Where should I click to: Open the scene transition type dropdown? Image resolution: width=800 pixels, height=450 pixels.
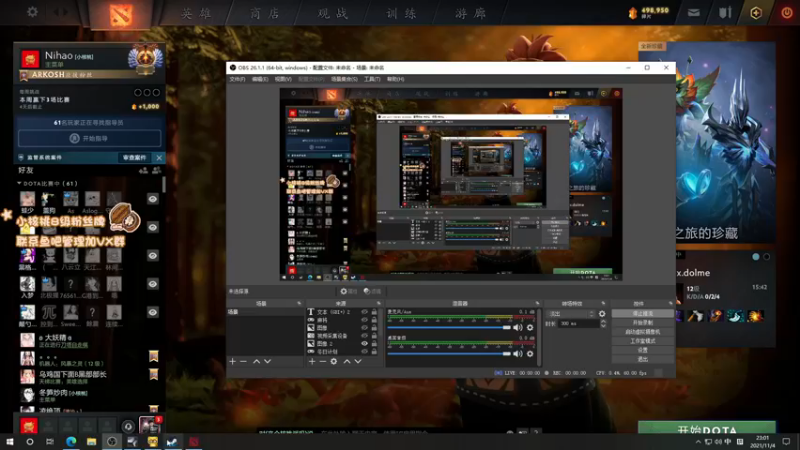[x=570, y=313]
